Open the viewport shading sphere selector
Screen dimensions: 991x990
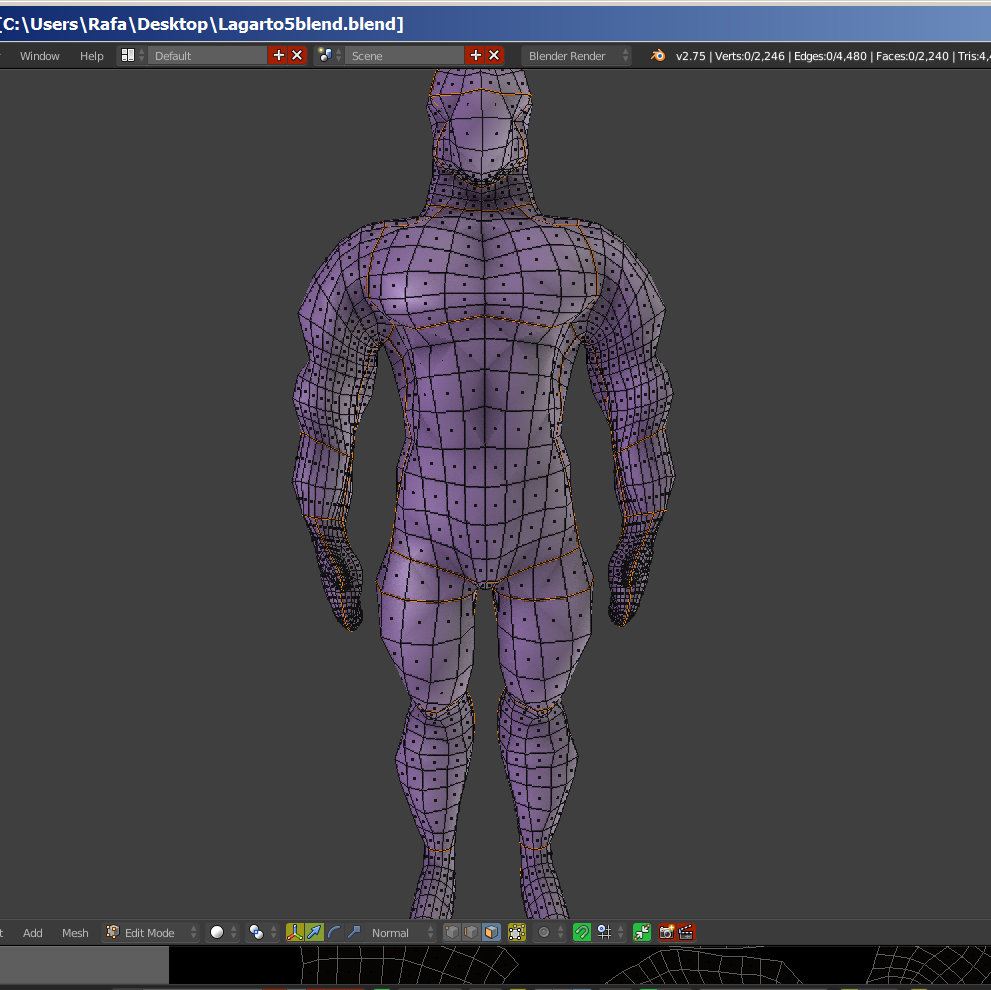218,932
